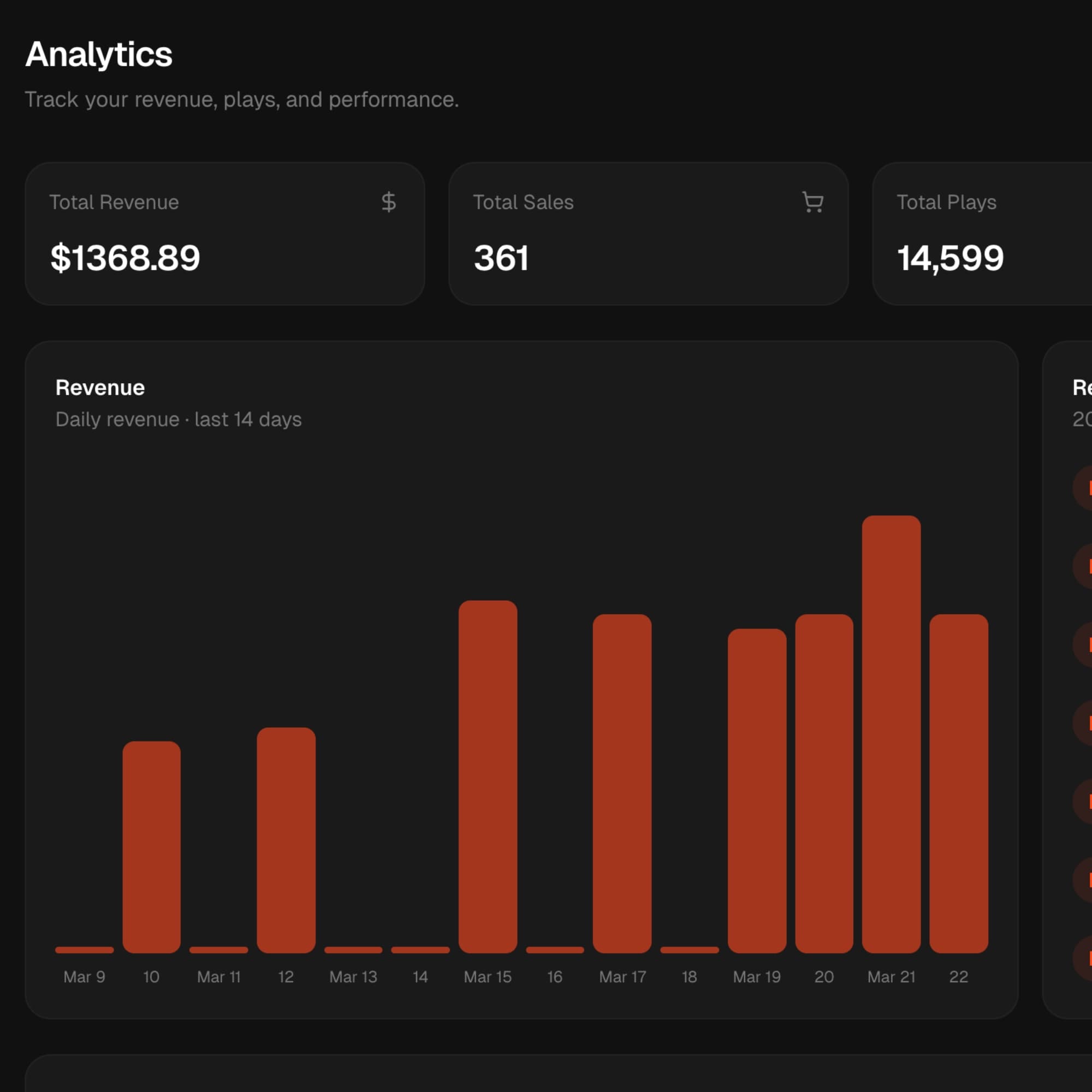This screenshot has width=1092, height=1092.
Task: Click the Mar 15 revenue bar
Action: point(488,776)
